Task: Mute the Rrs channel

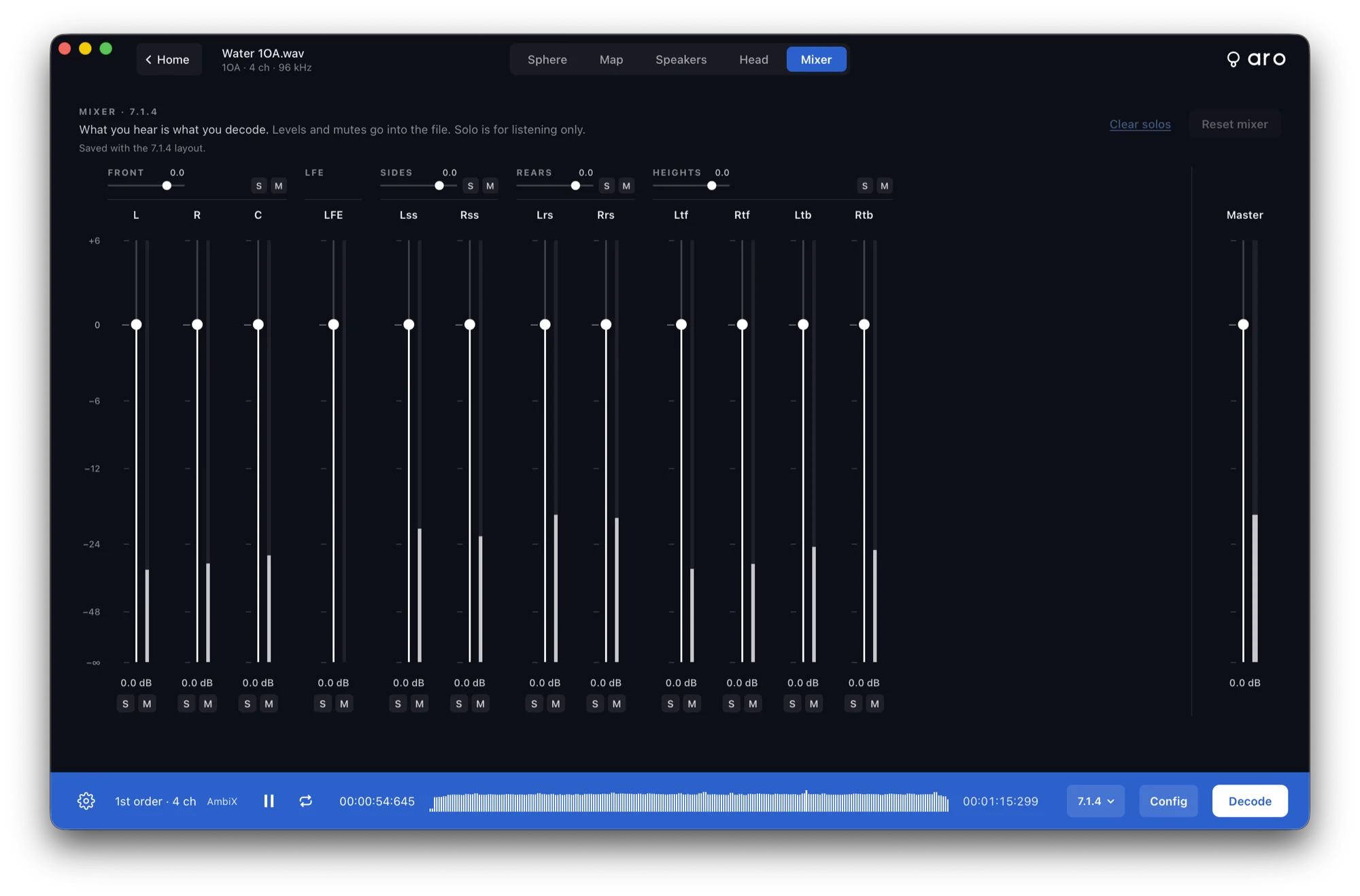Action: click(617, 704)
